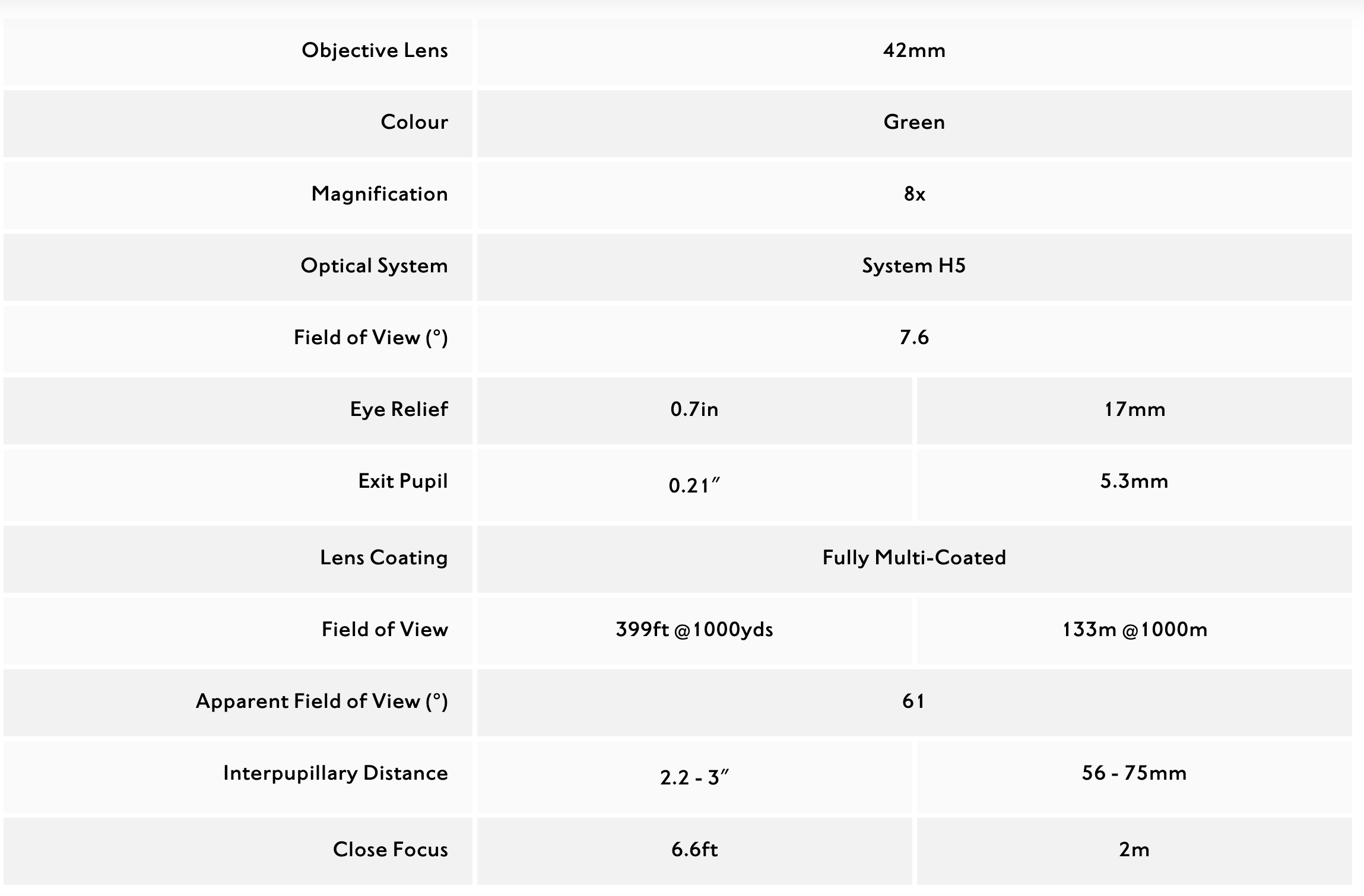The image size is (1364, 896).
Task: Select the 42mm objective lens value
Action: click(x=914, y=50)
